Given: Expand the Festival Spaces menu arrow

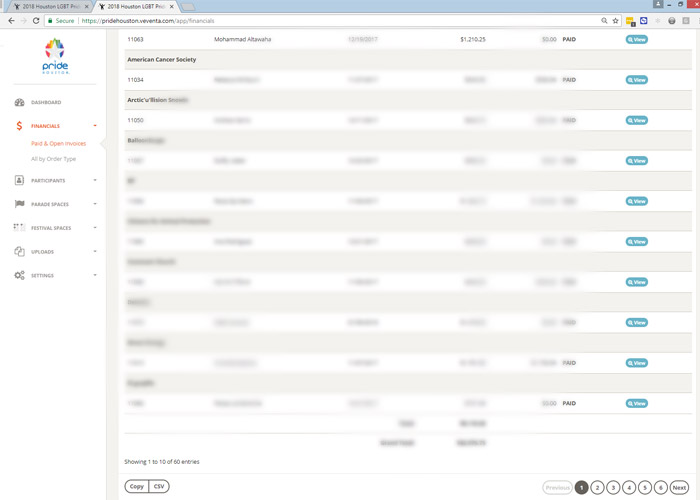Looking at the screenshot, I should click(x=95, y=228).
